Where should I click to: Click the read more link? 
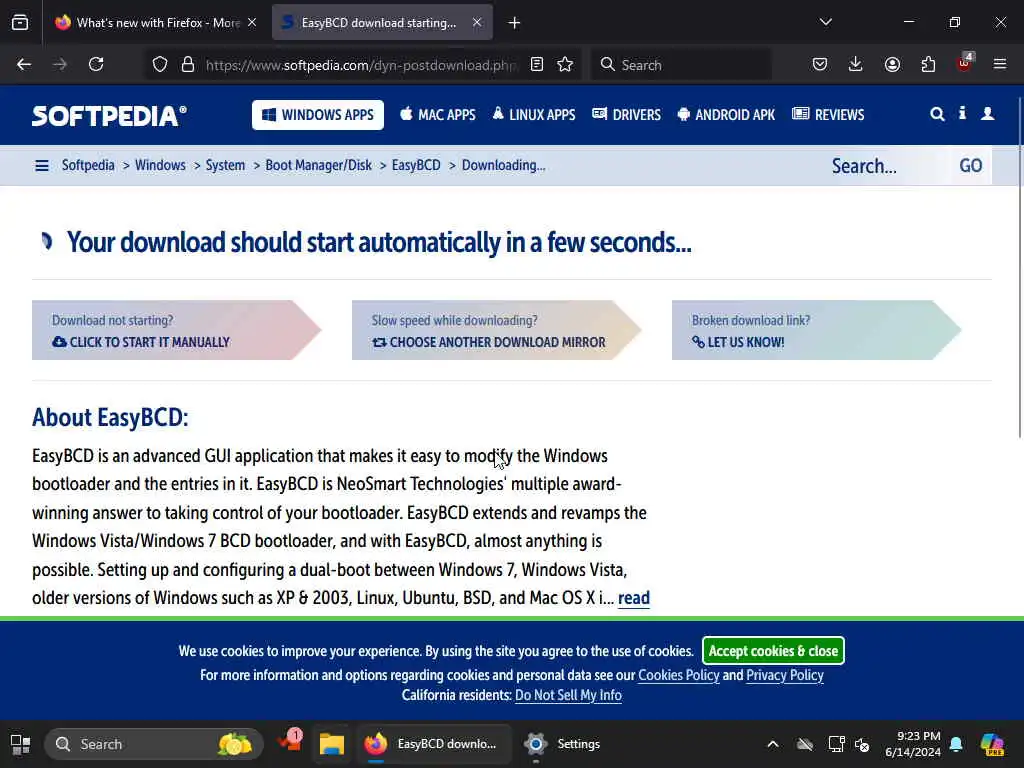coord(633,598)
